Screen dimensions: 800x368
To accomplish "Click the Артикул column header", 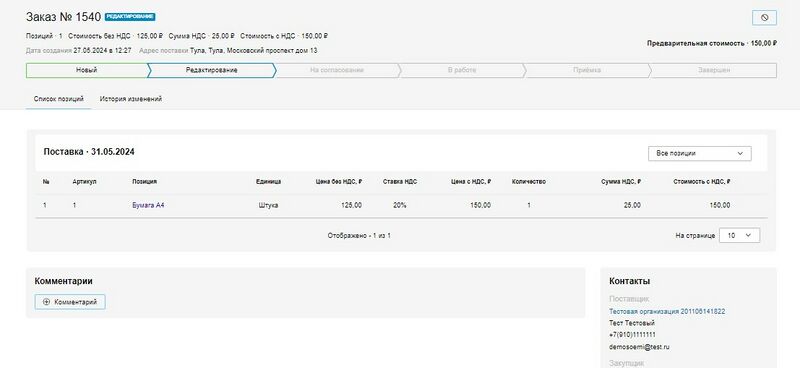I will click(x=84, y=182).
